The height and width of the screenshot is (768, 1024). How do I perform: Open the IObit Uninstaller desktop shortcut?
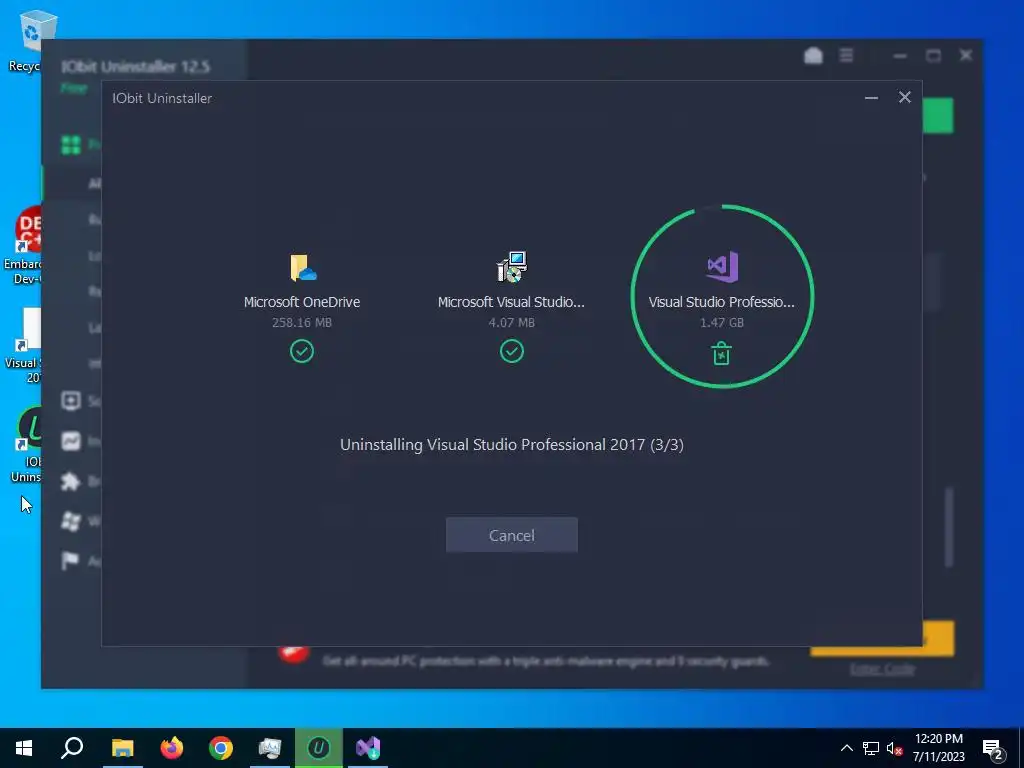[26, 444]
